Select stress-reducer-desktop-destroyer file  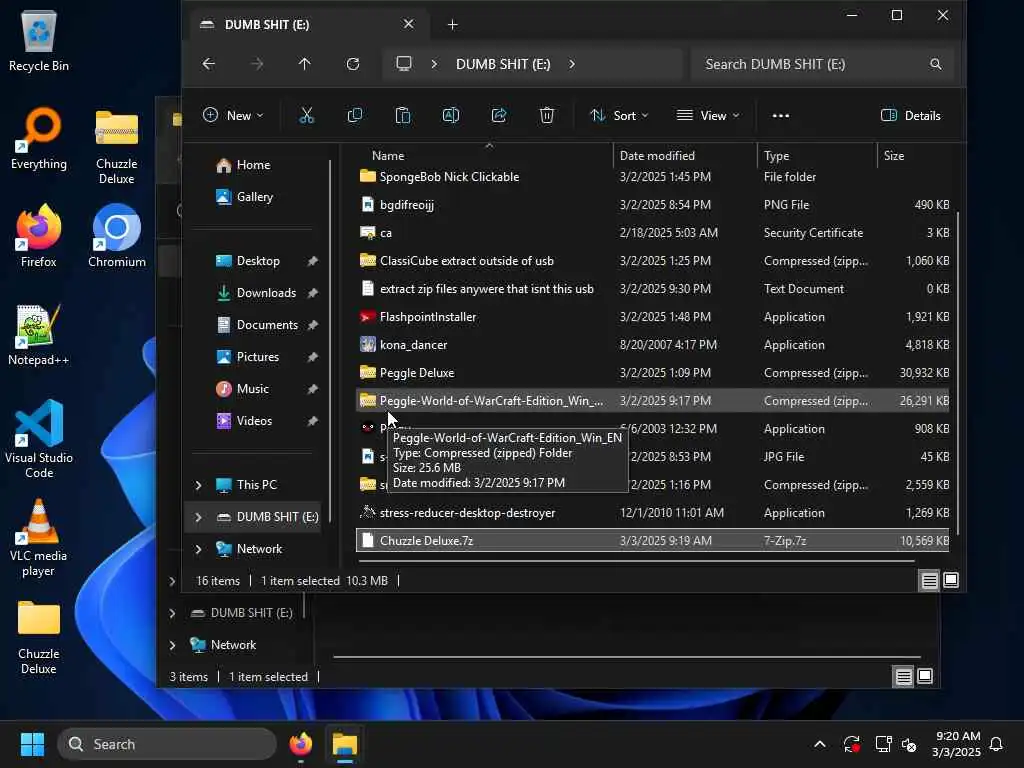[652, 513]
